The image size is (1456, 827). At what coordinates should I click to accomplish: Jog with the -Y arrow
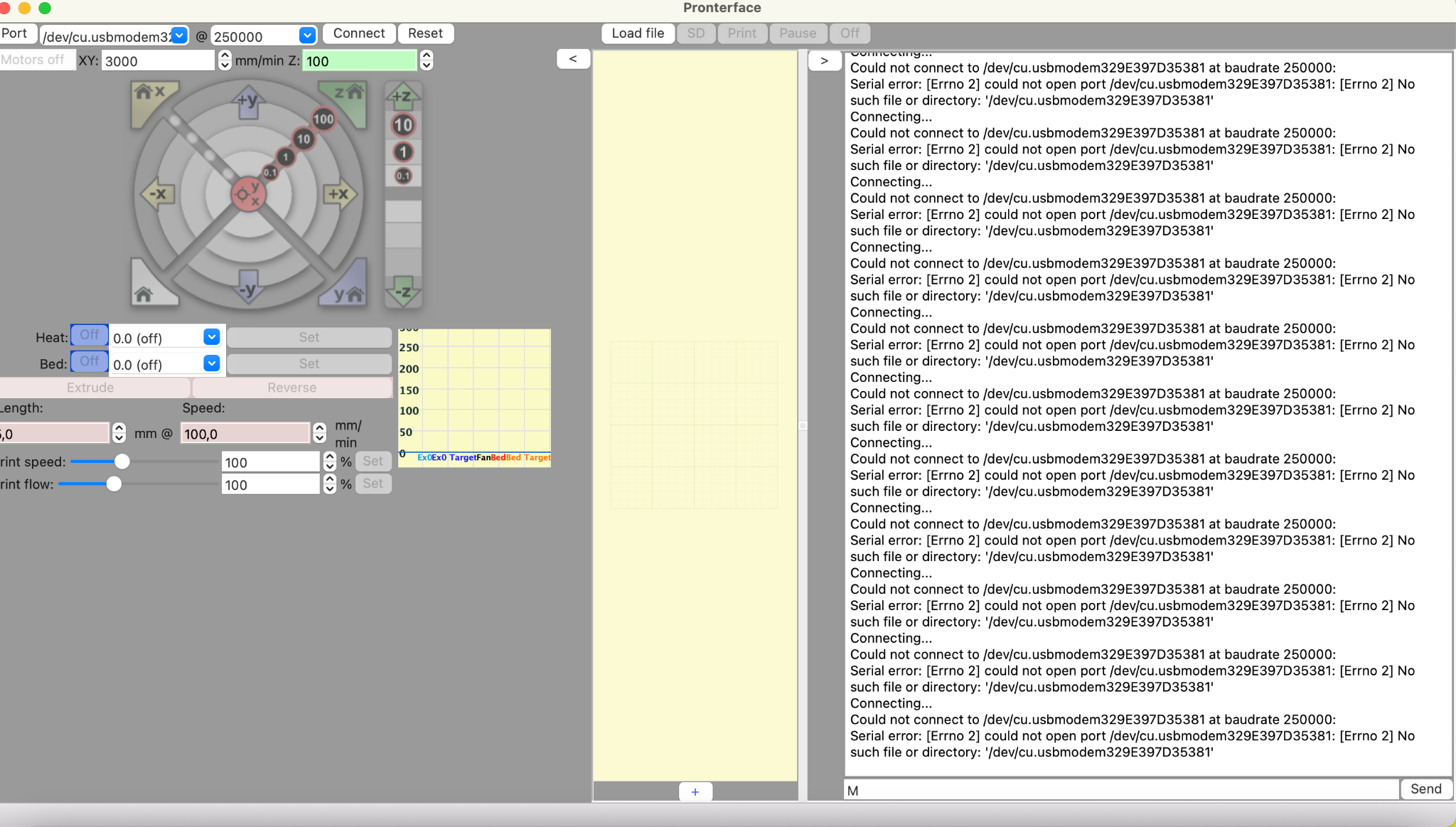(247, 287)
